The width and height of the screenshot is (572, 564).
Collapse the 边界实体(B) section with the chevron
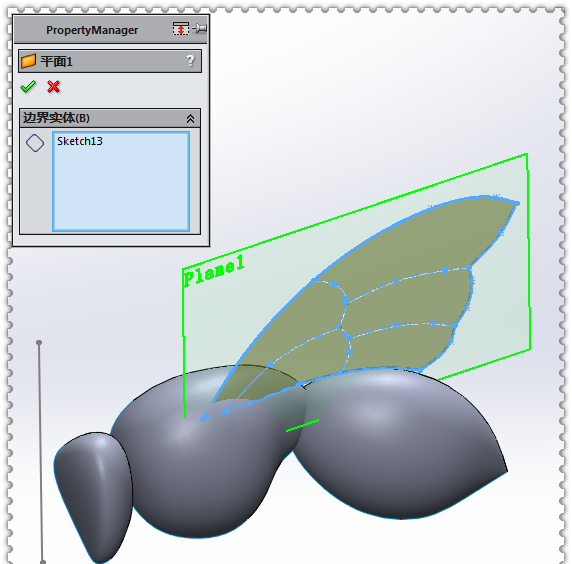tap(190, 118)
